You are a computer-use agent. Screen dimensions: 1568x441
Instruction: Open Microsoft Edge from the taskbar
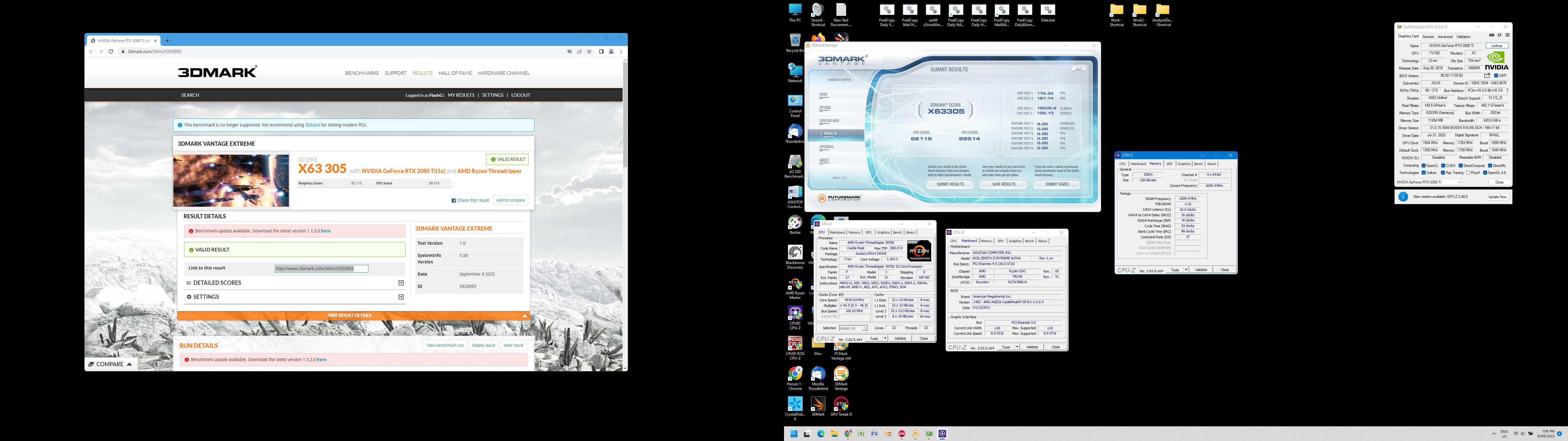tap(820, 434)
